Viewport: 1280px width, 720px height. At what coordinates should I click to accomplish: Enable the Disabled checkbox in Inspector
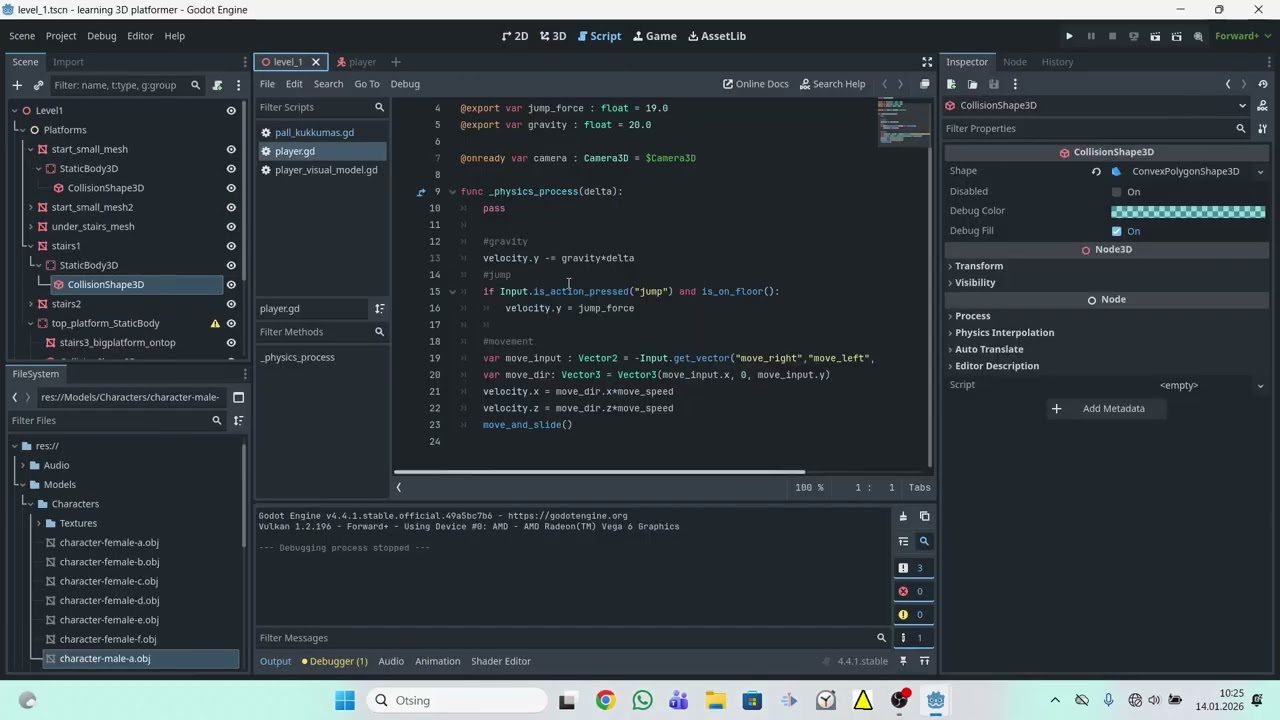1117,192
